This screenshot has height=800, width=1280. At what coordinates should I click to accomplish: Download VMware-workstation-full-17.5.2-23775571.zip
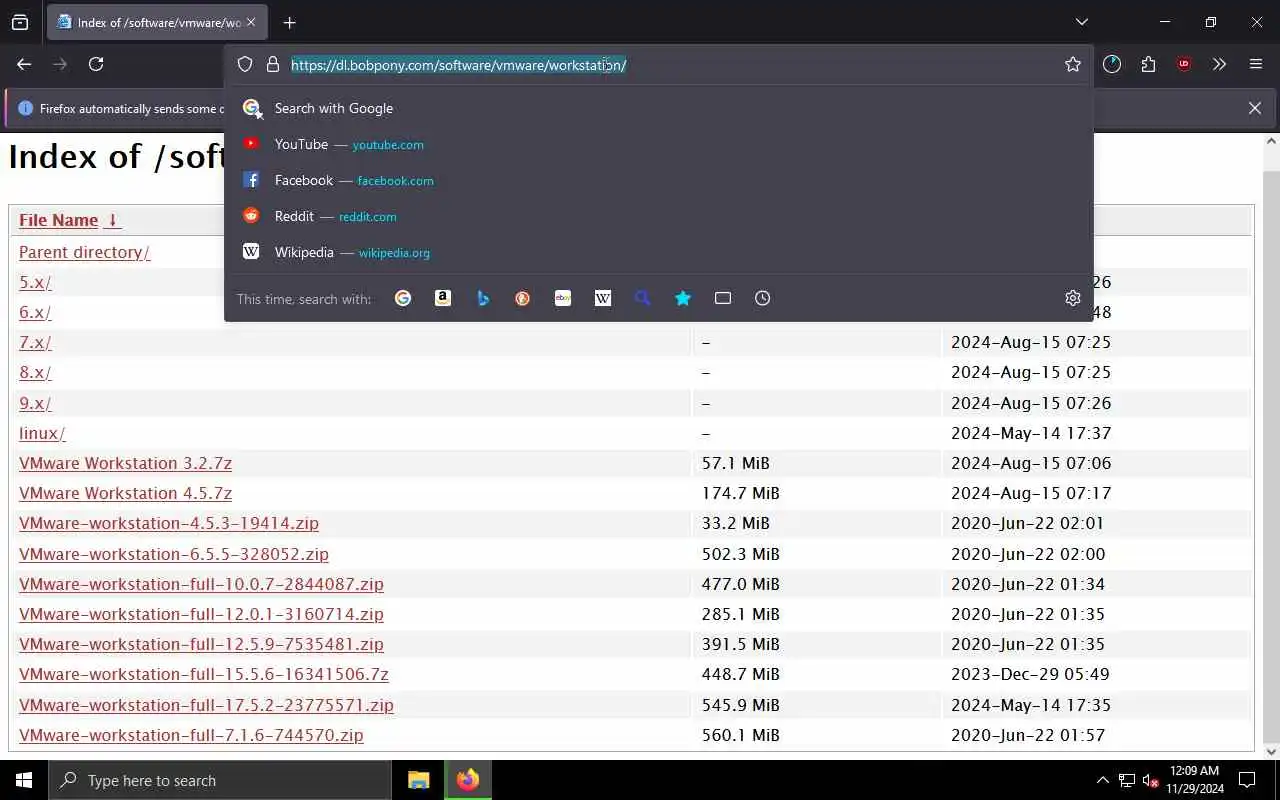pos(206,705)
